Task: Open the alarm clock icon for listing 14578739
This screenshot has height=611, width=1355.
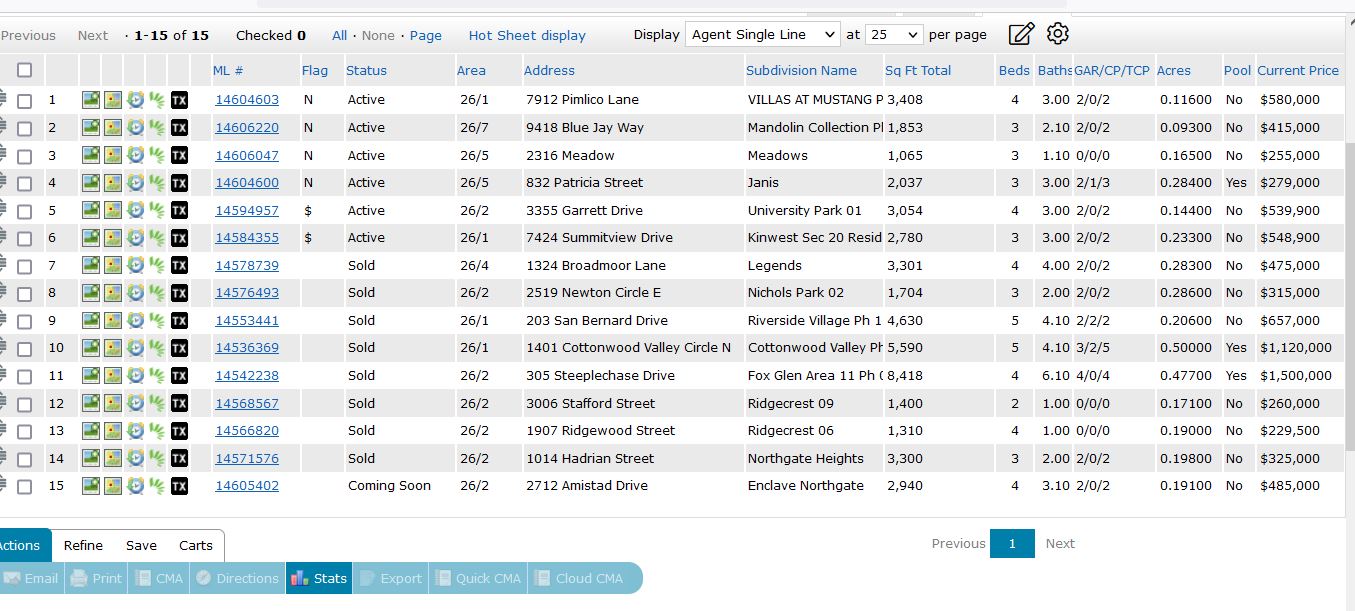Action: pyautogui.click(x=135, y=266)
